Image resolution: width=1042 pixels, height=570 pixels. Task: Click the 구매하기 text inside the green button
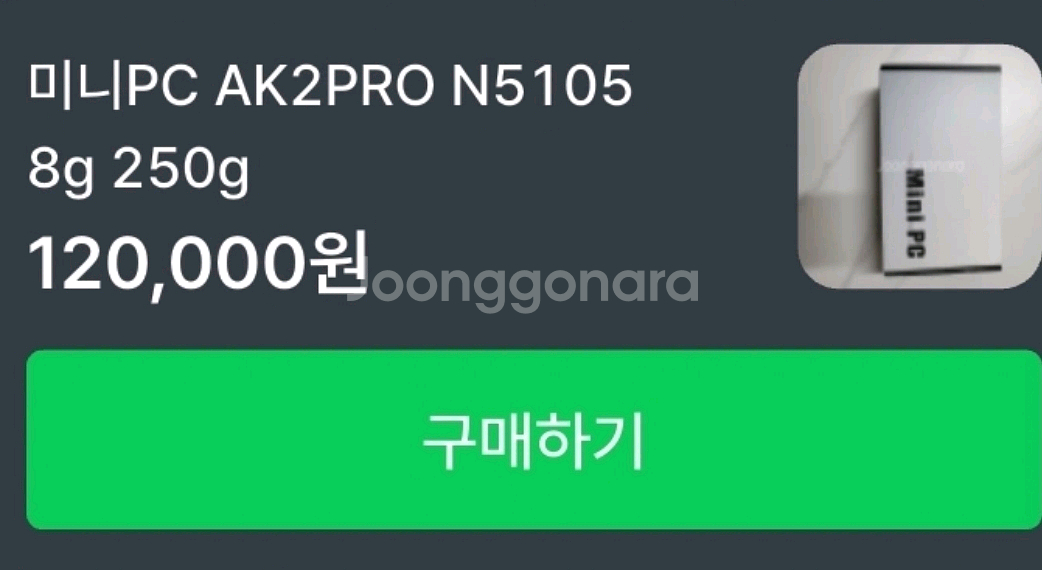pyautogui.click(x=534, y=441)
